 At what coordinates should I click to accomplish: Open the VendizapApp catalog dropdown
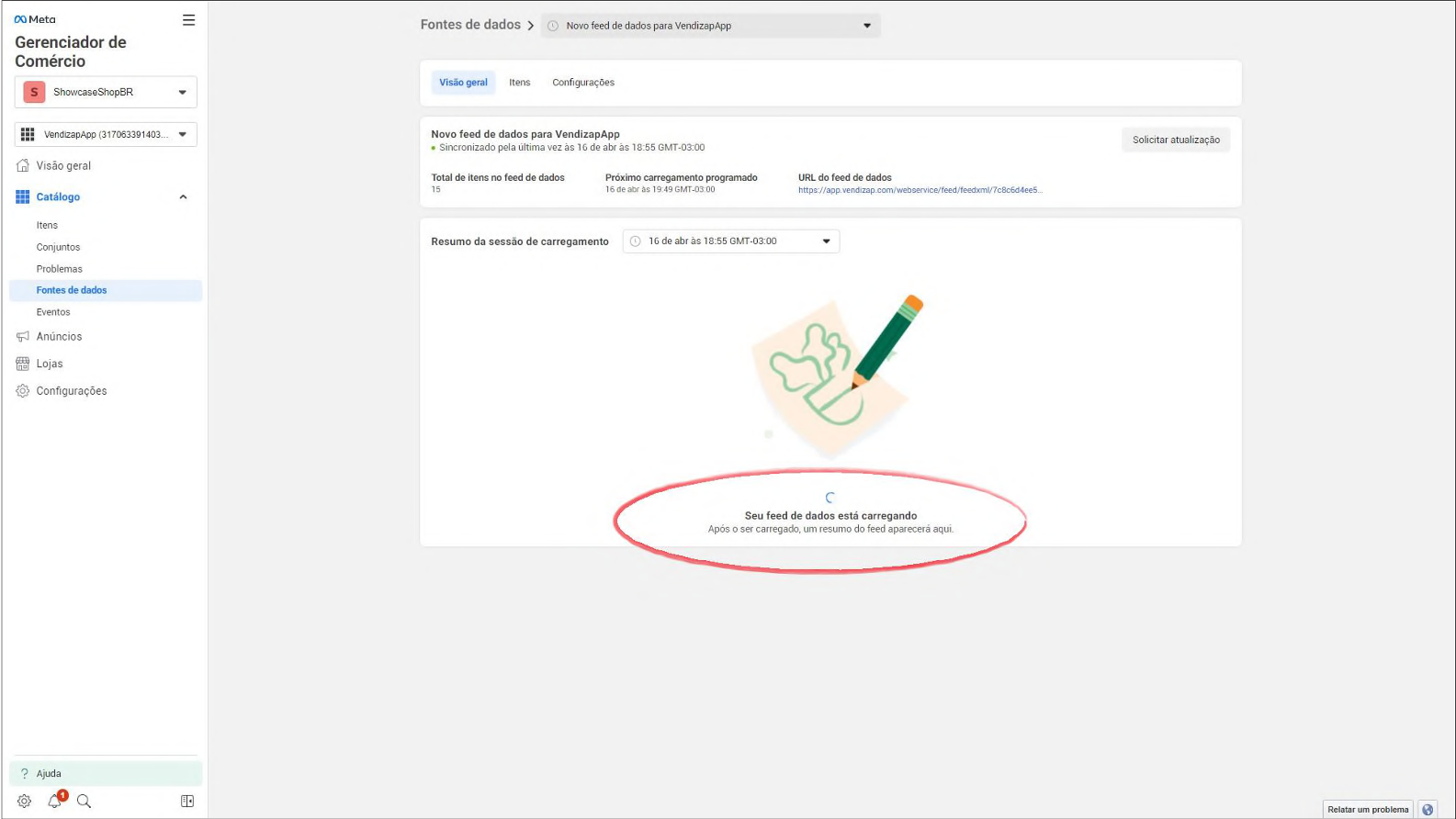click(x=182, y=134)
